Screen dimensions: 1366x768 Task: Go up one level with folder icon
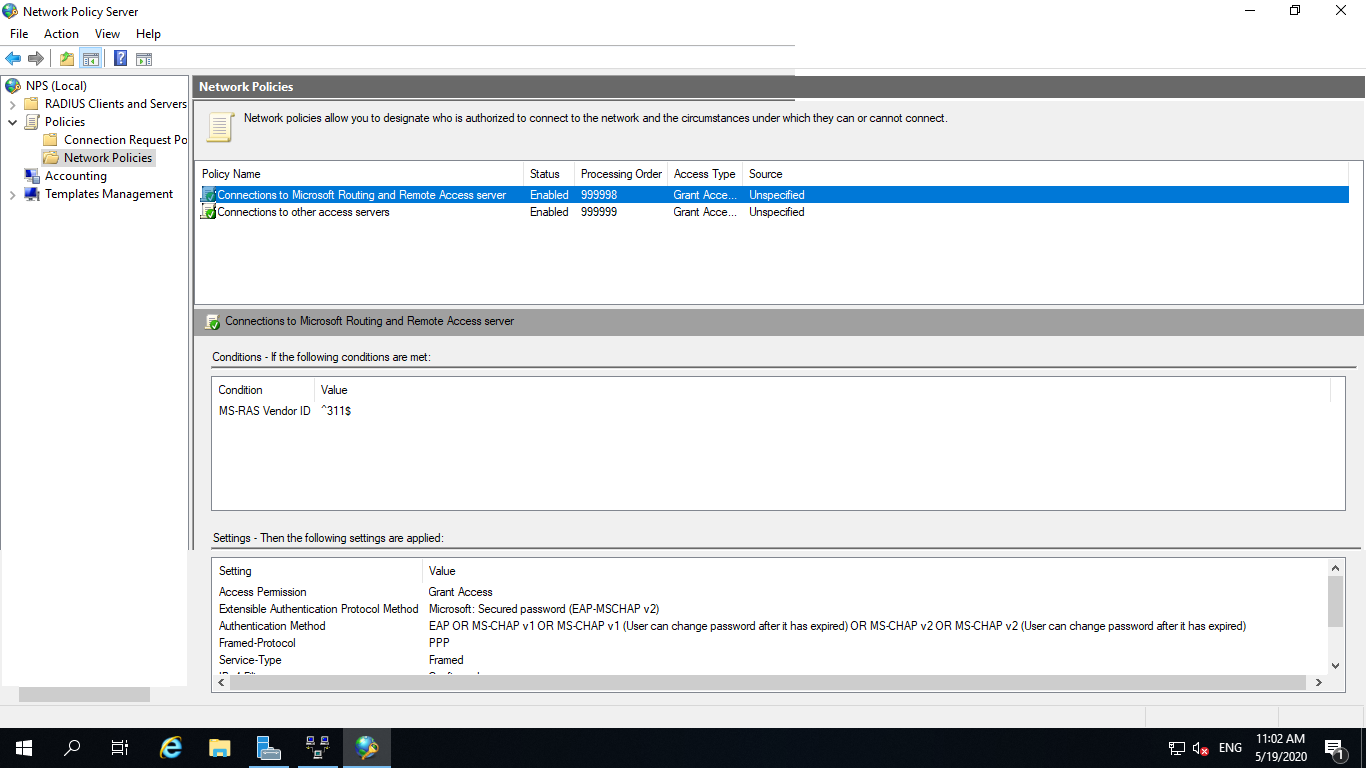66,59
